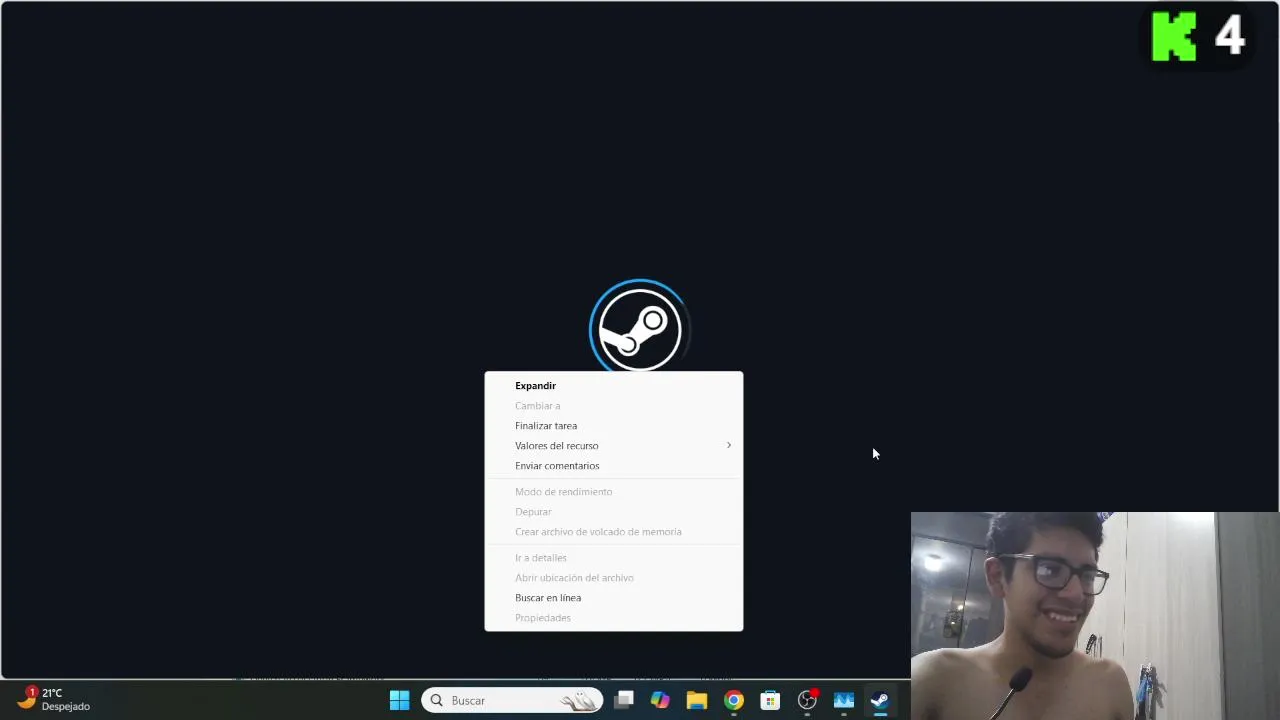Select Buscar en línea option
The height and width of the screenshot is (720, 1280).
613,598
